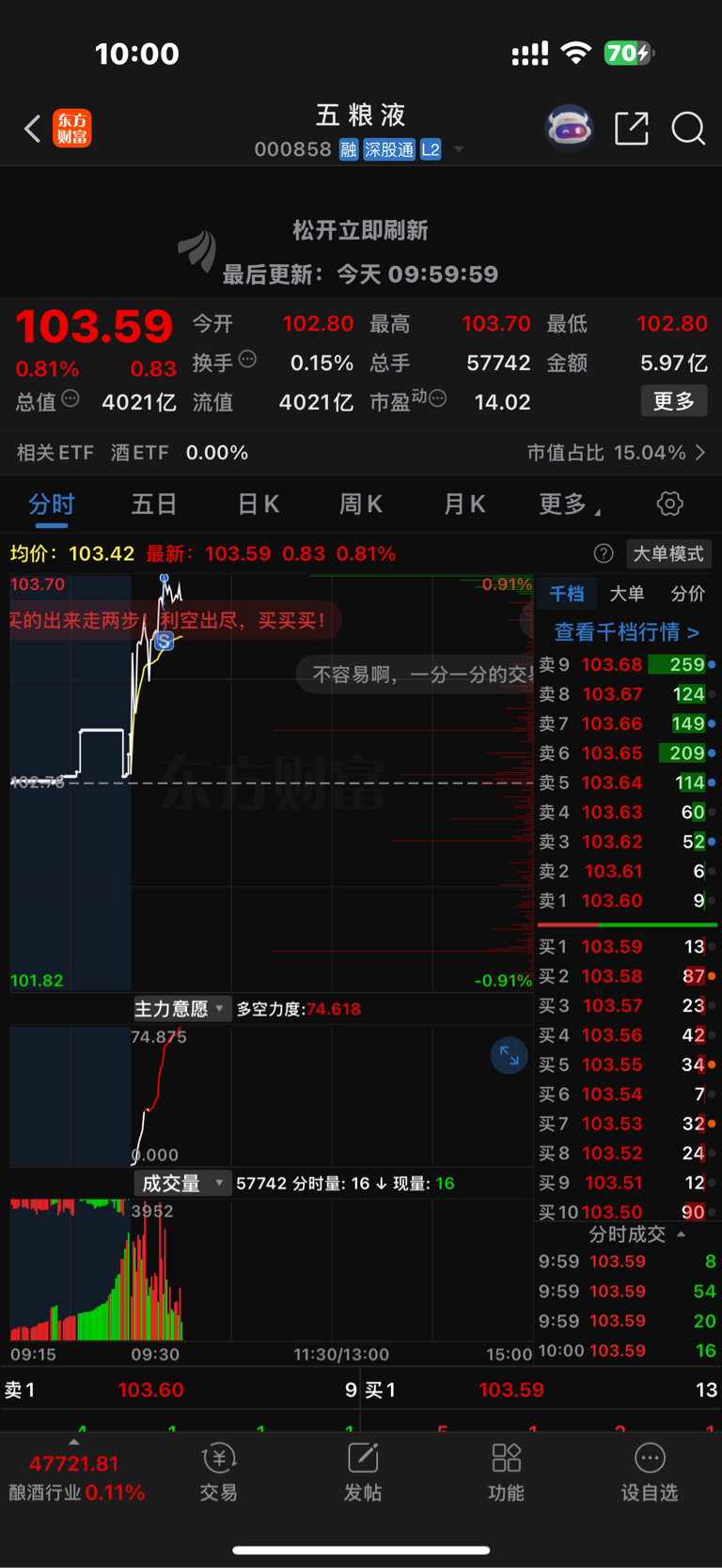Switch to the 分时 tab
The width and height of the screenshot is (722, 1568).
coord(51,505)
